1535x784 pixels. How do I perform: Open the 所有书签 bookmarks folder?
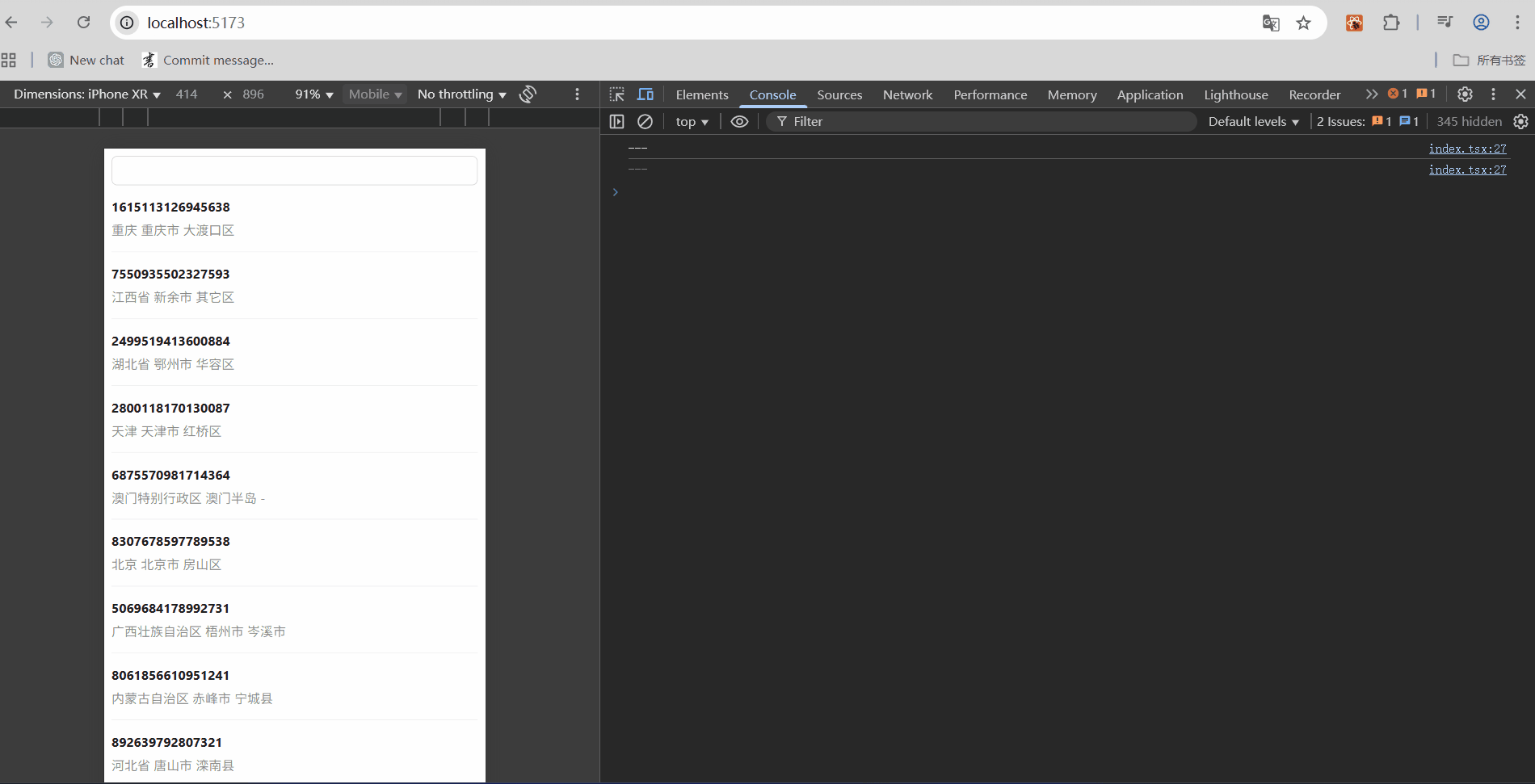pyautogui.click(x=1489, y=60)
